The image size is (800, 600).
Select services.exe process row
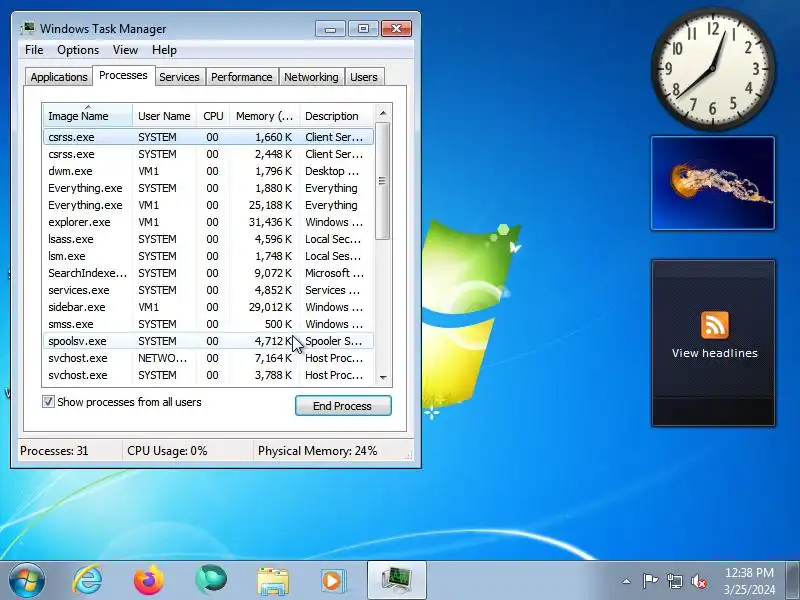[x=208, y=290]
